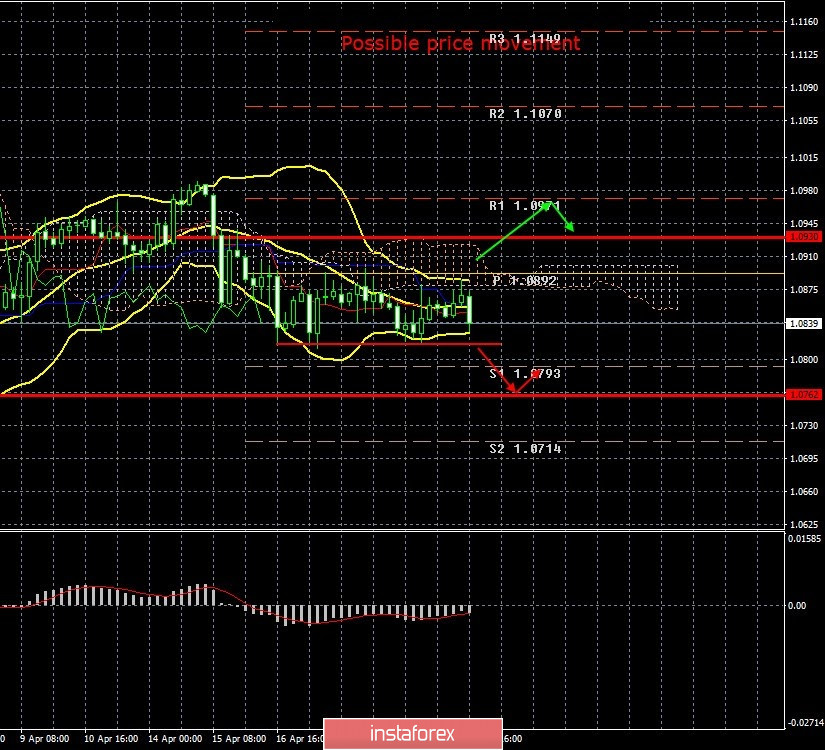
Task: Click the R1 1.0971 resistance label
Action: tap(525, 206)
